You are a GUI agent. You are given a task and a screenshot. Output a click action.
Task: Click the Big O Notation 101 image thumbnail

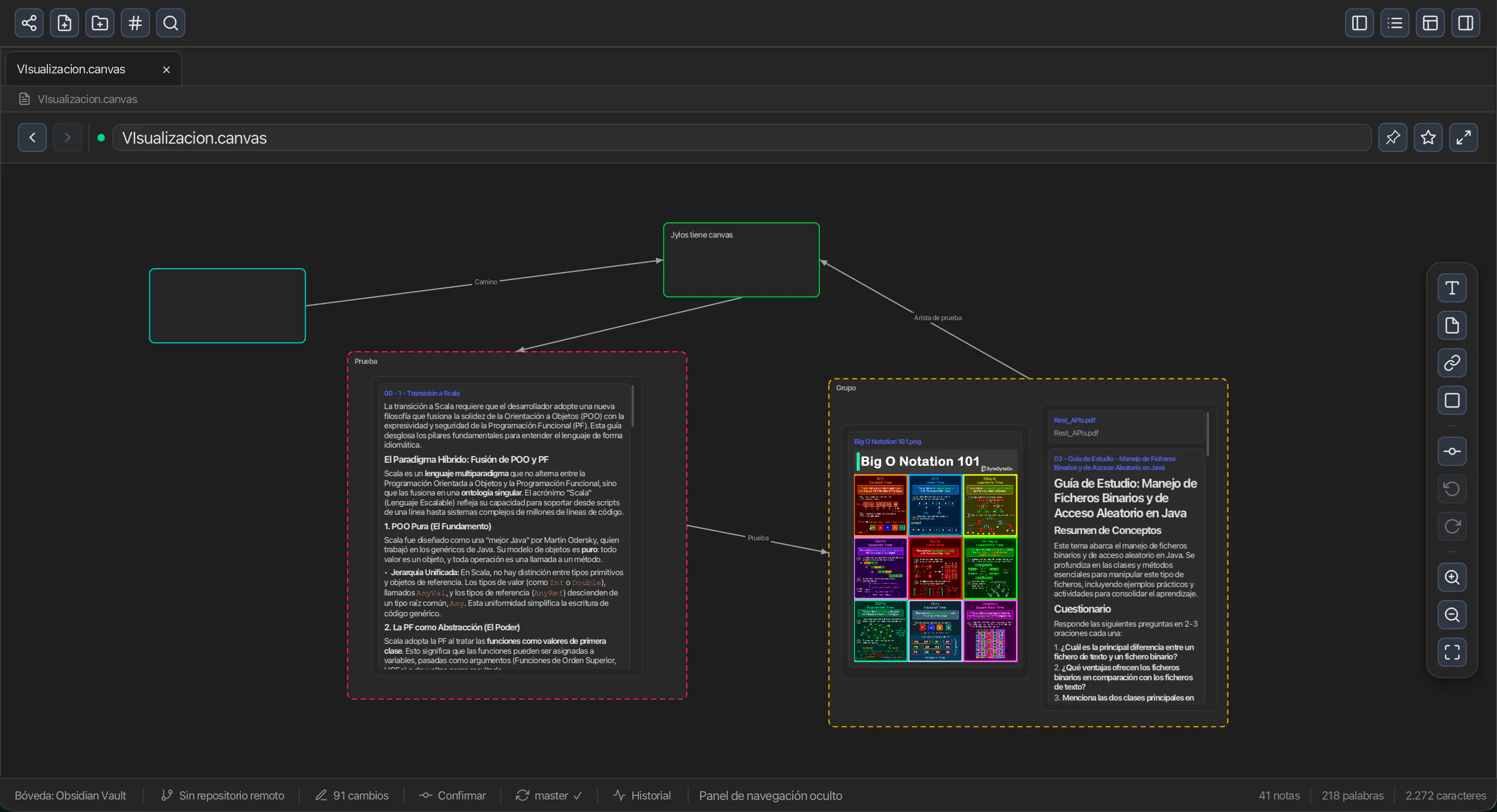click(x=935, y=556)
